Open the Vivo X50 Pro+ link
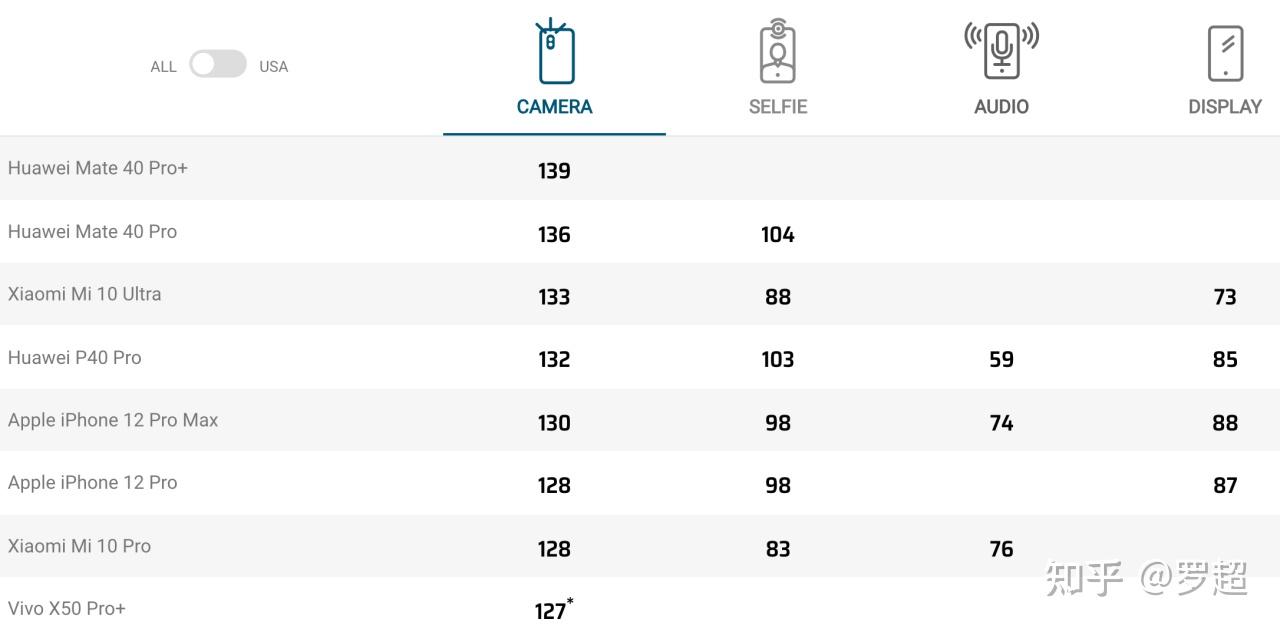The image size is (1280, 629). 67,608
